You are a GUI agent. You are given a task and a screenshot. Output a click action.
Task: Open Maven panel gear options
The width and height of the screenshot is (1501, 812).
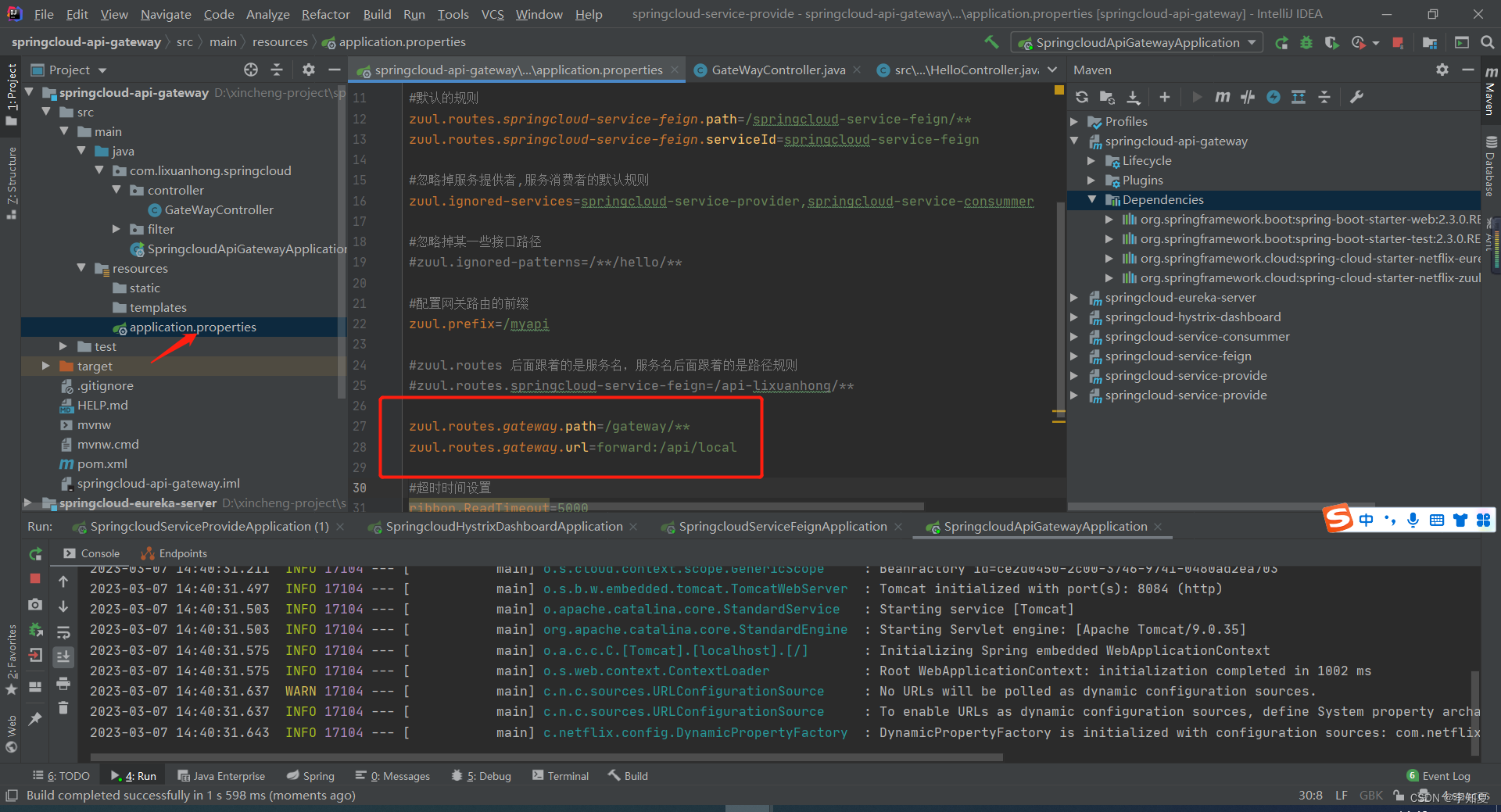click(x=1442, y=70)
